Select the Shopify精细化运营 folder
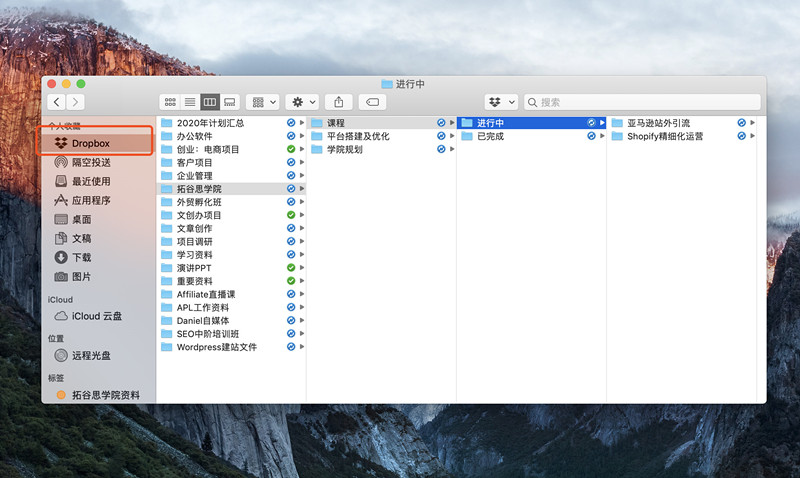800x478 pixels. [682, 136]
